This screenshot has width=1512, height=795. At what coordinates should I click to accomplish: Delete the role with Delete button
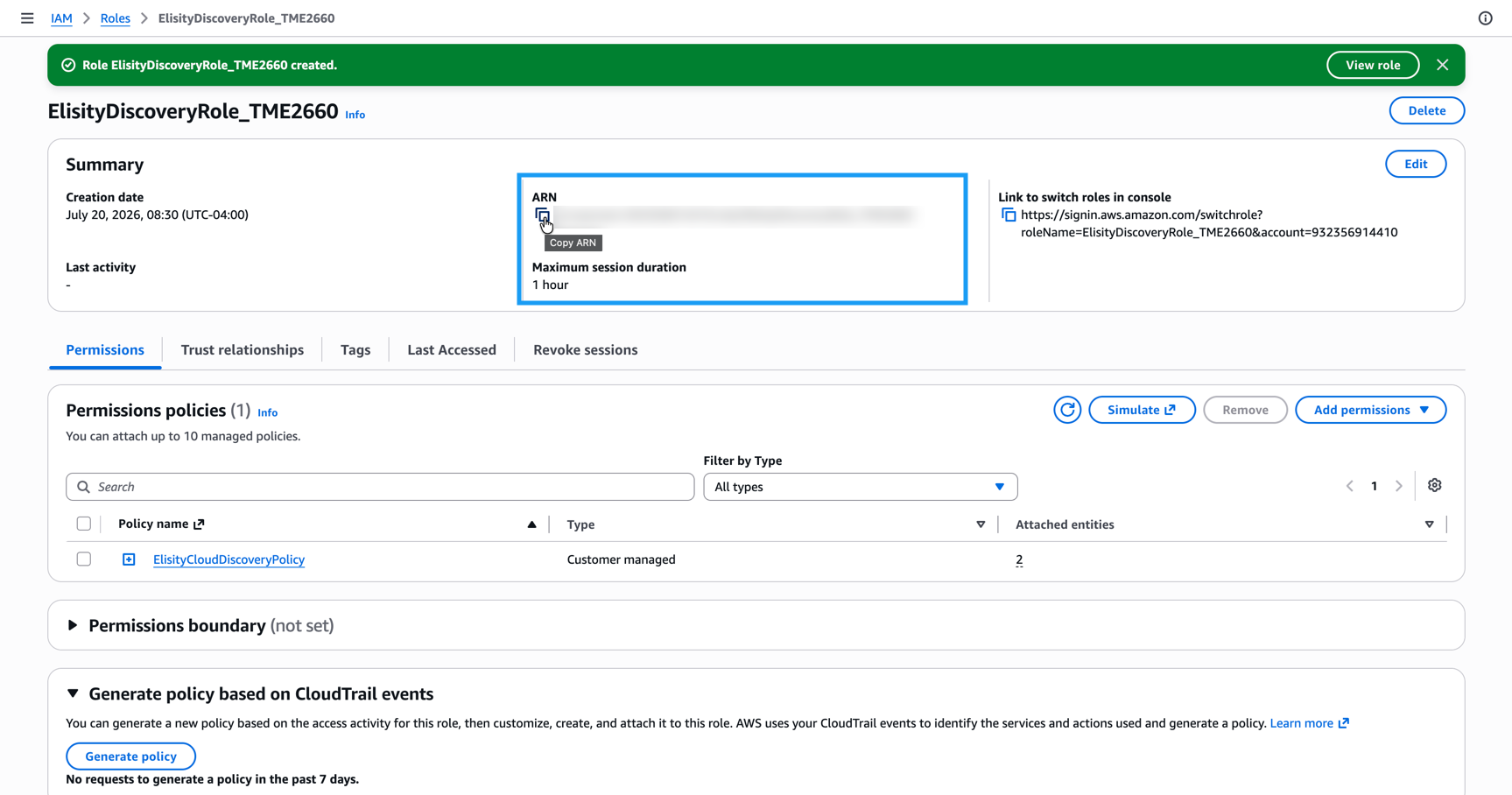[1427, 110]
